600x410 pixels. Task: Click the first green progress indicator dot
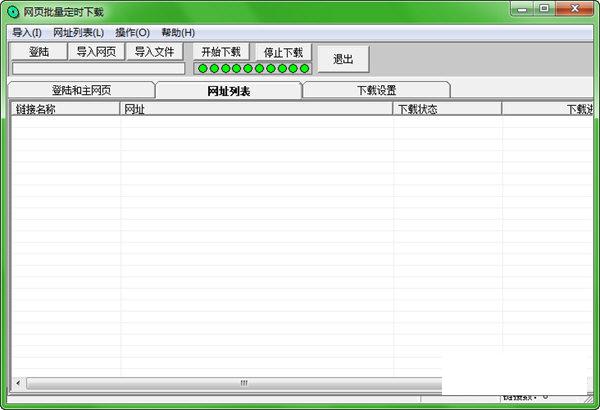point(203,69)
